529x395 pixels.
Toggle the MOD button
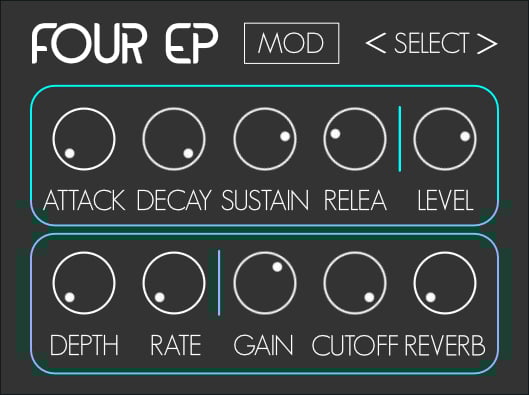click(291, 43)
